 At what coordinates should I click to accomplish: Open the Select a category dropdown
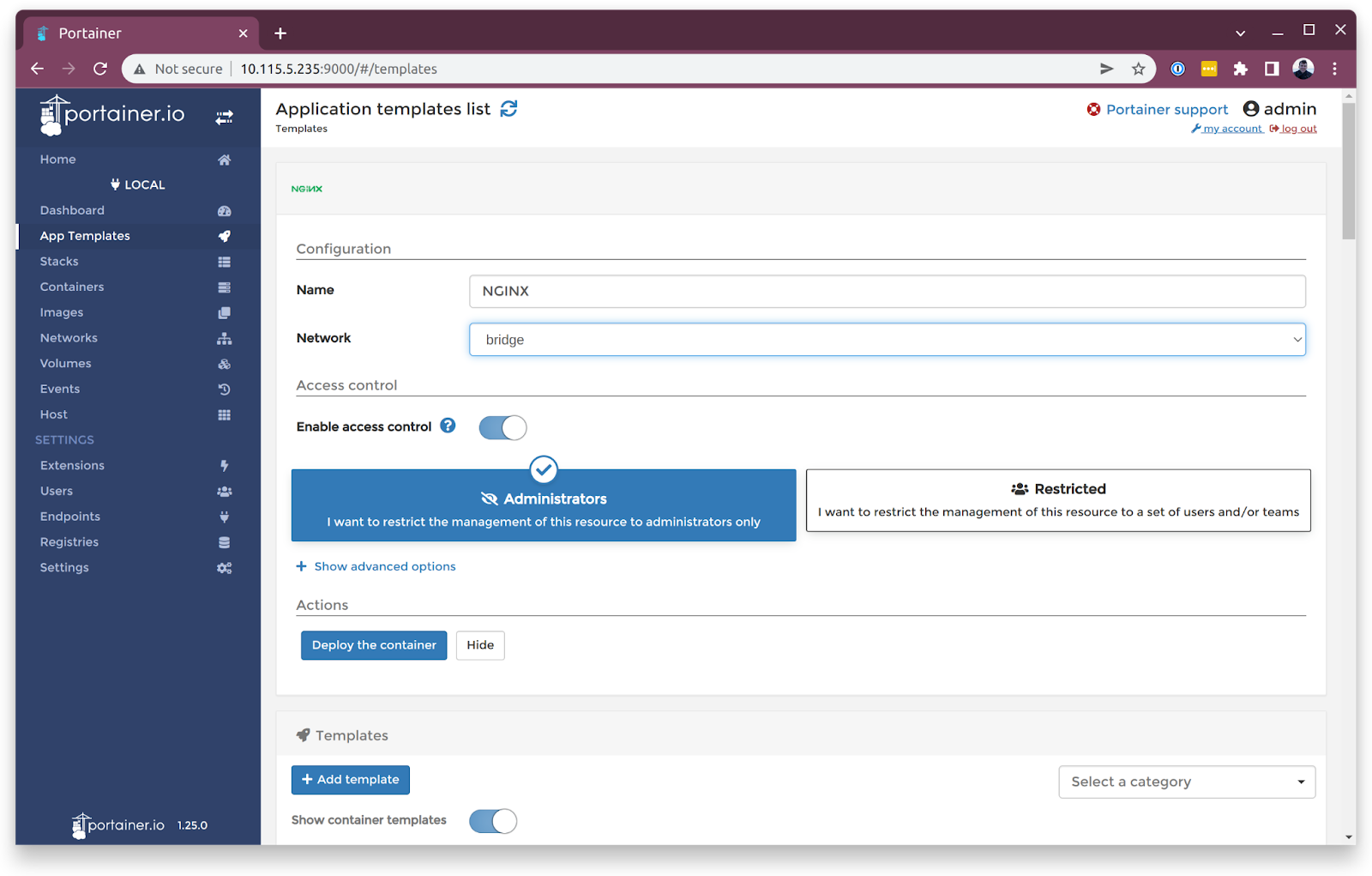tap(1186, 782)
